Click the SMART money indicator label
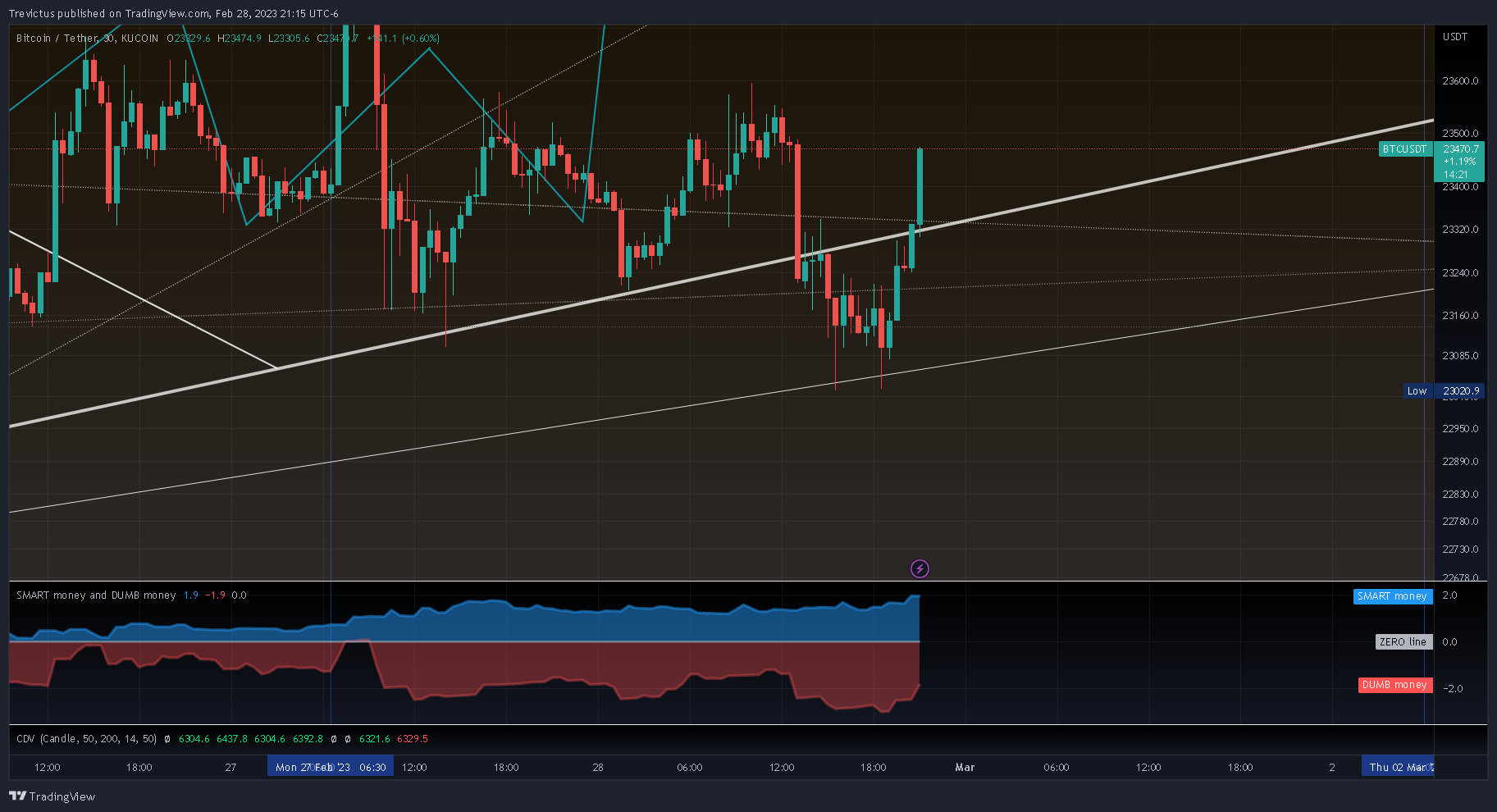 (x=1392, y=596)
